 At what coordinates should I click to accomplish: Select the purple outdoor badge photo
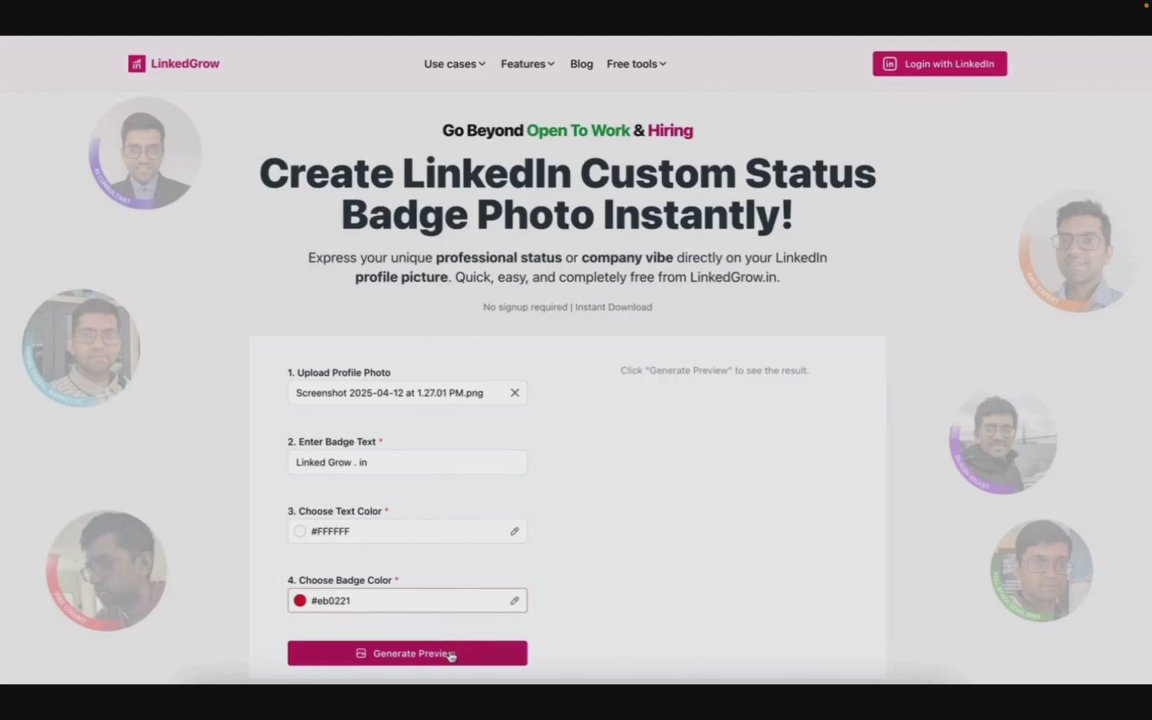[x=1003, y=441]
